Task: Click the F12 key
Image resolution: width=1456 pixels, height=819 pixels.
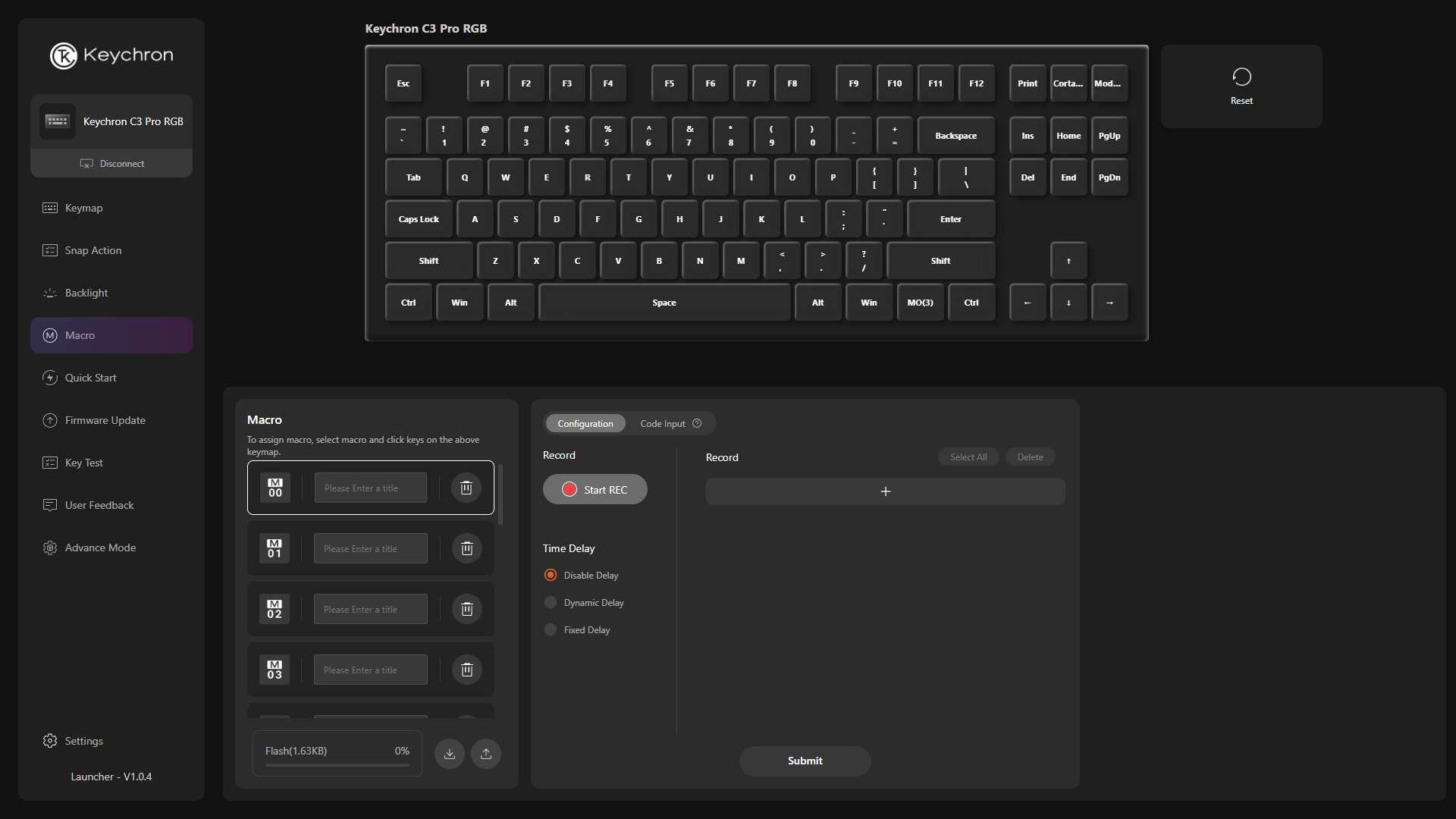Action: [x=977, y=83]
